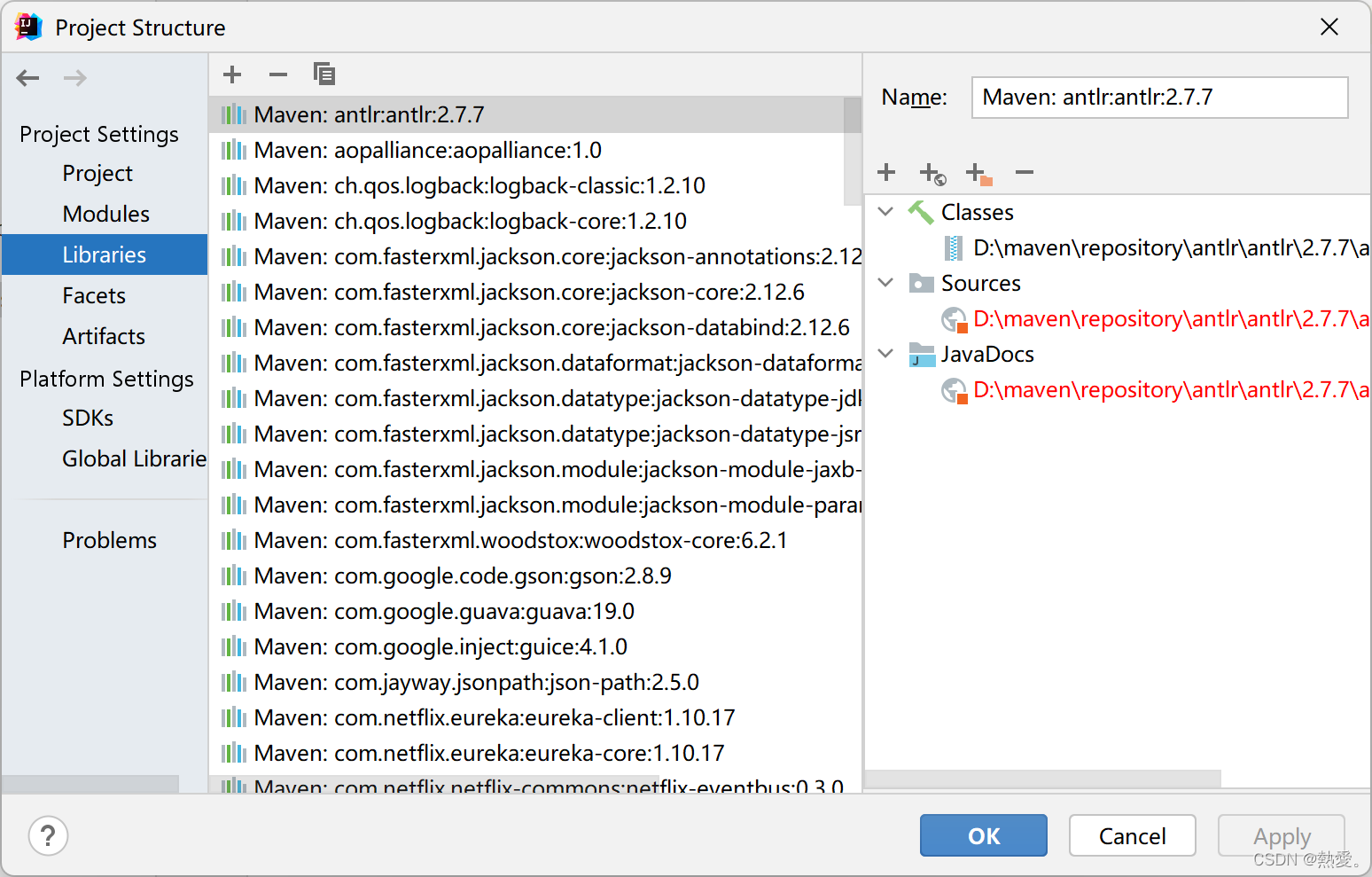This screenshot has height=877, width=1372.
Task: Click the Classes tree label
Action: point(977,212)
